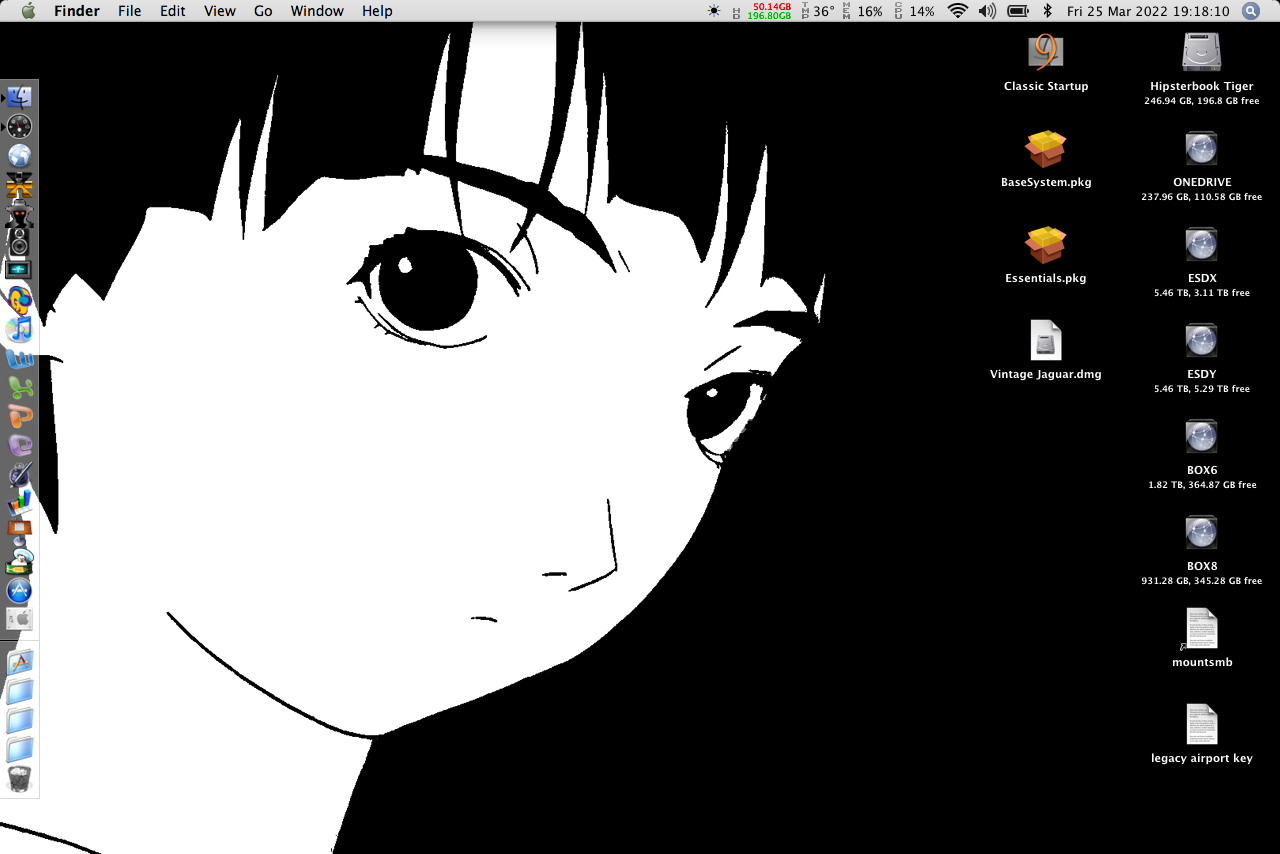The width and height of the screenshot is (1280, 854).
Task: Open the Apple menu
Action: (x=28, y=11)
